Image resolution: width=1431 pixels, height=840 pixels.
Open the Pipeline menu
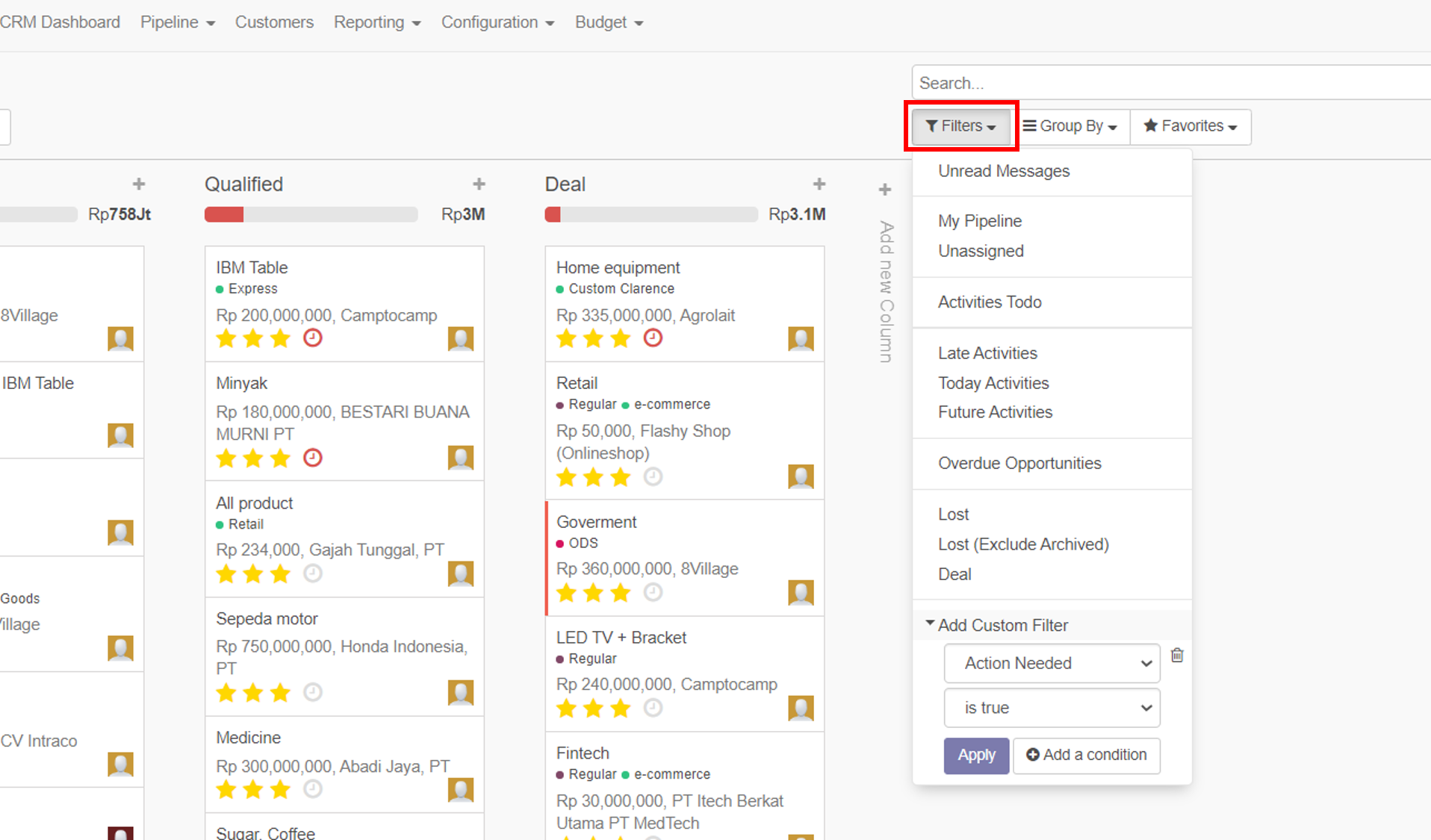click(178, 22)
